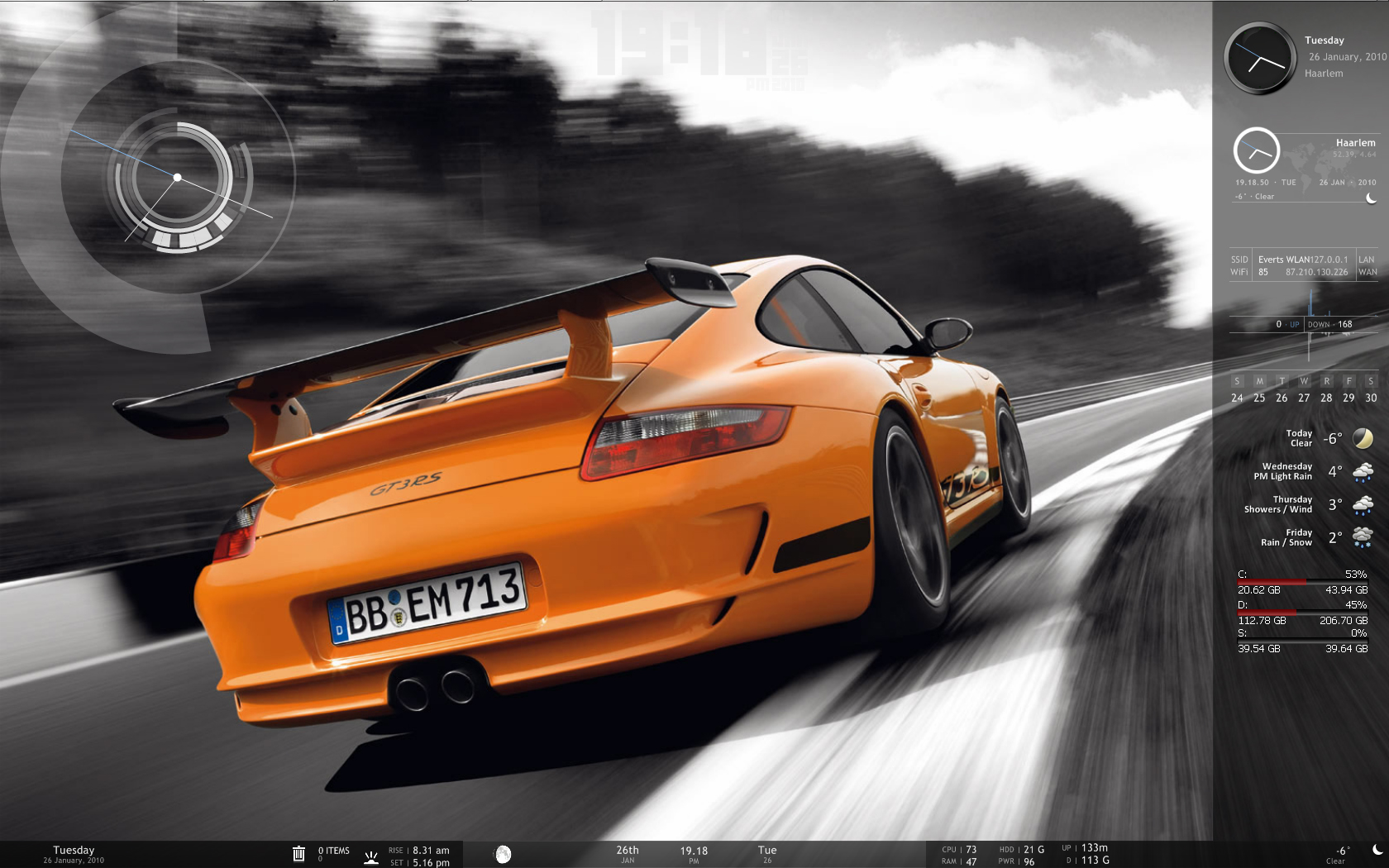The height and width of the screenshot is (868, 1389).
Task: Select day 30 in the week calendar
Action: coord(1371,398)
